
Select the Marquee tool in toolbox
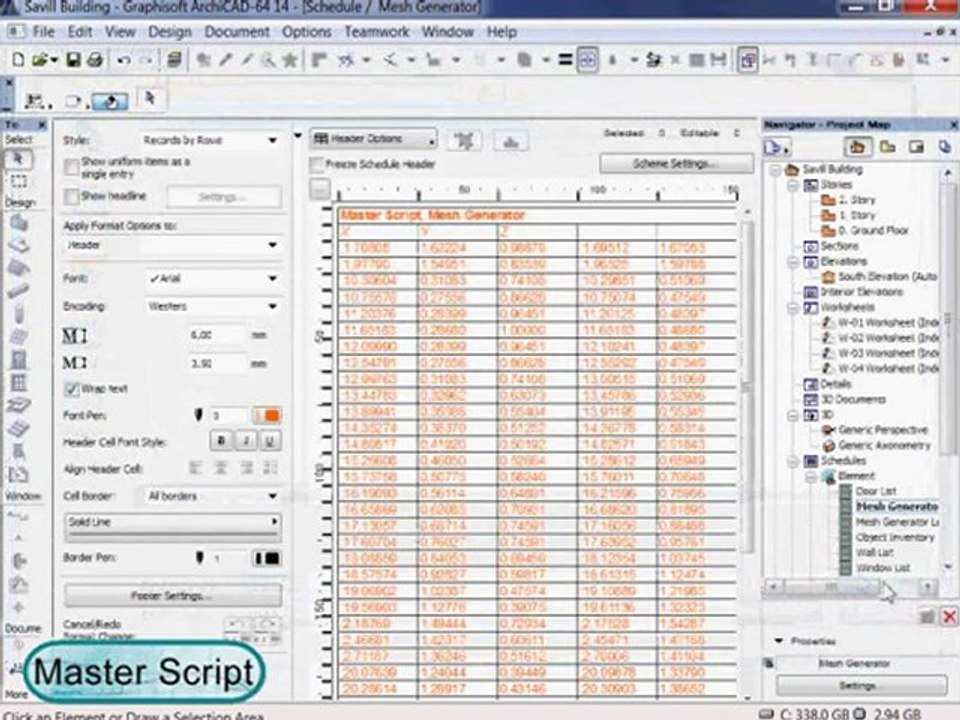(x=18, y=181)
